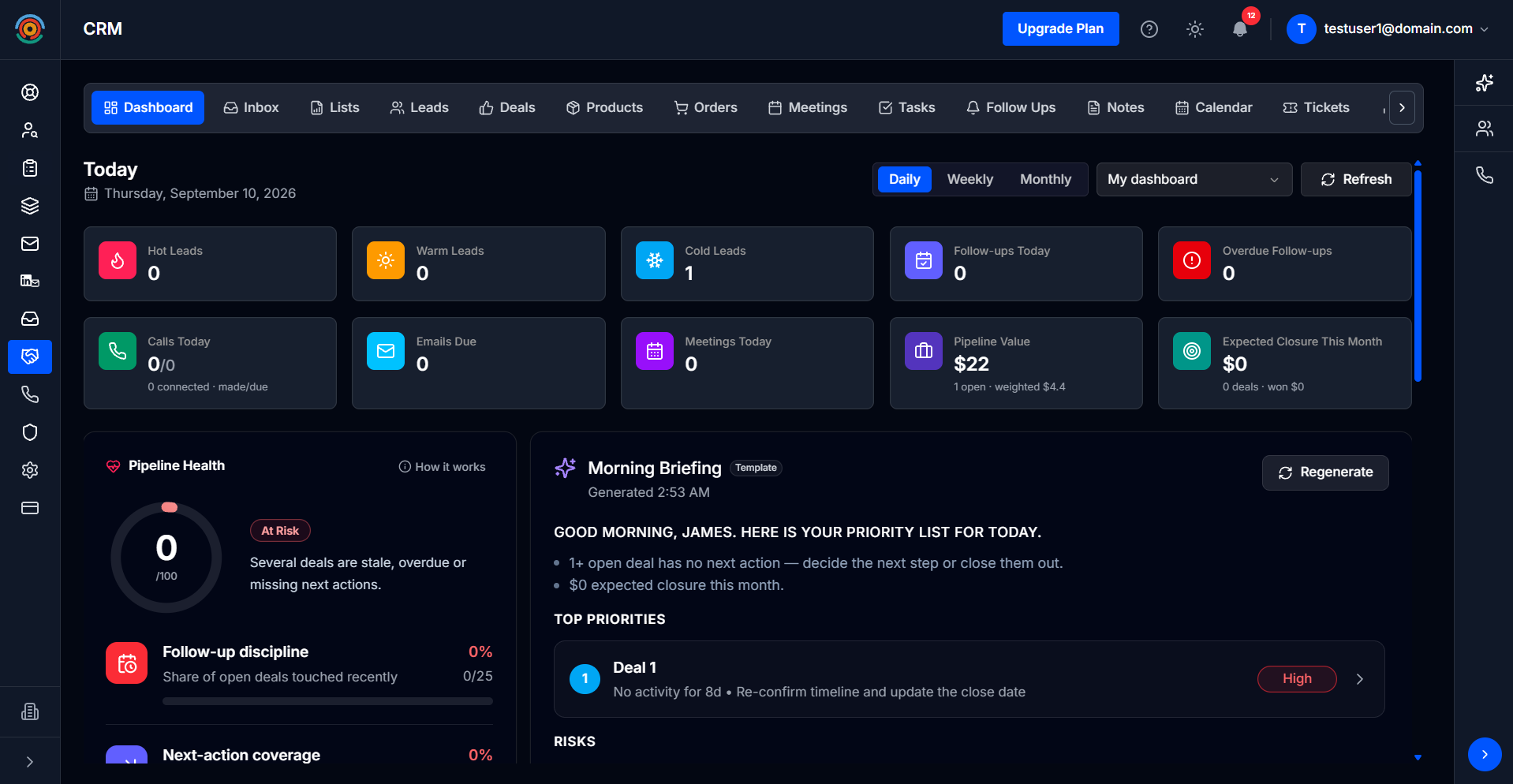Image resolution: width=1513 pixels, height=784 pixels.
Task: Open the settings gear in left sidebar
Action: tap(30, 470)
